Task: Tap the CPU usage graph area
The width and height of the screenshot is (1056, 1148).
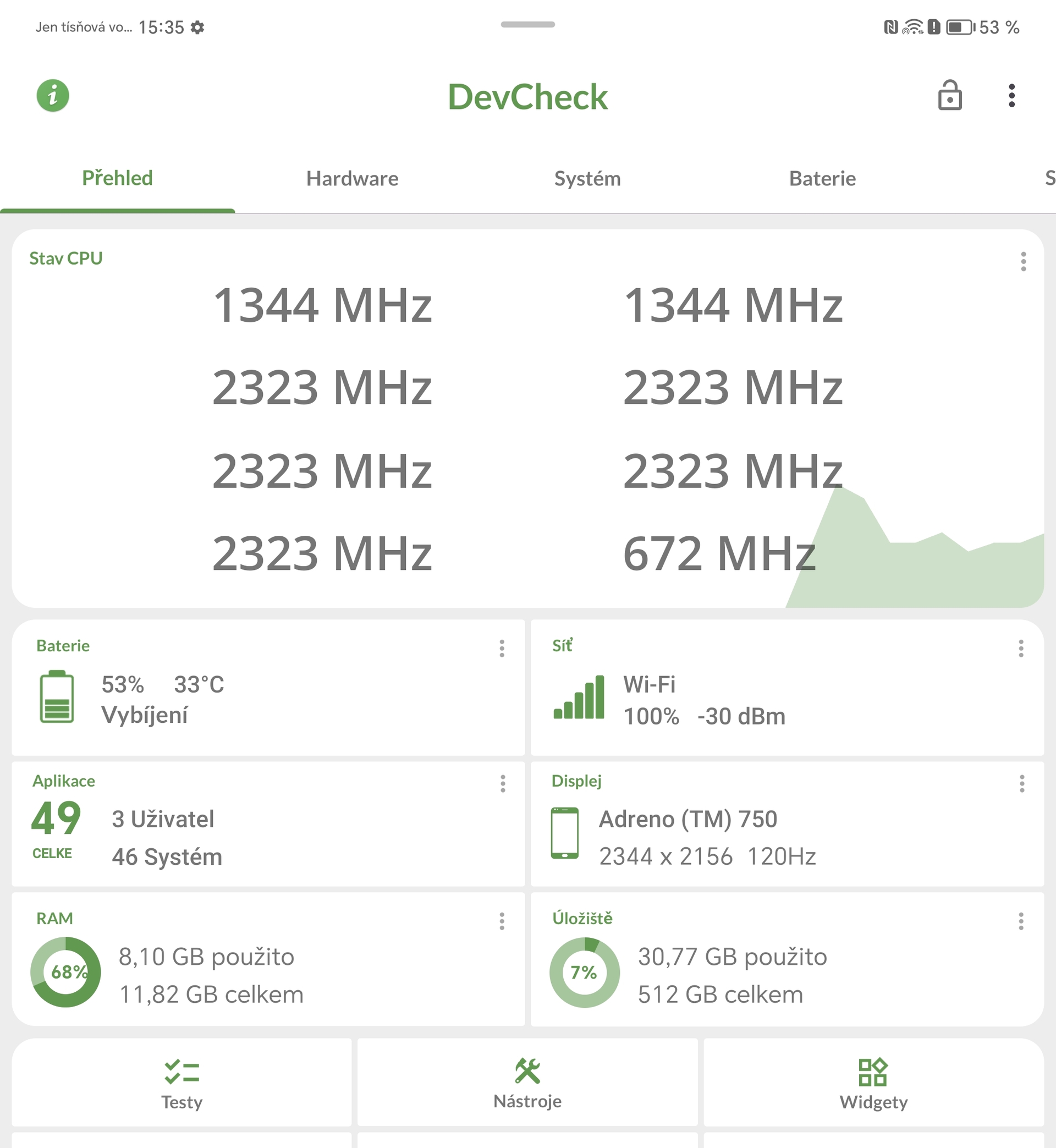Action: [914, 547]
